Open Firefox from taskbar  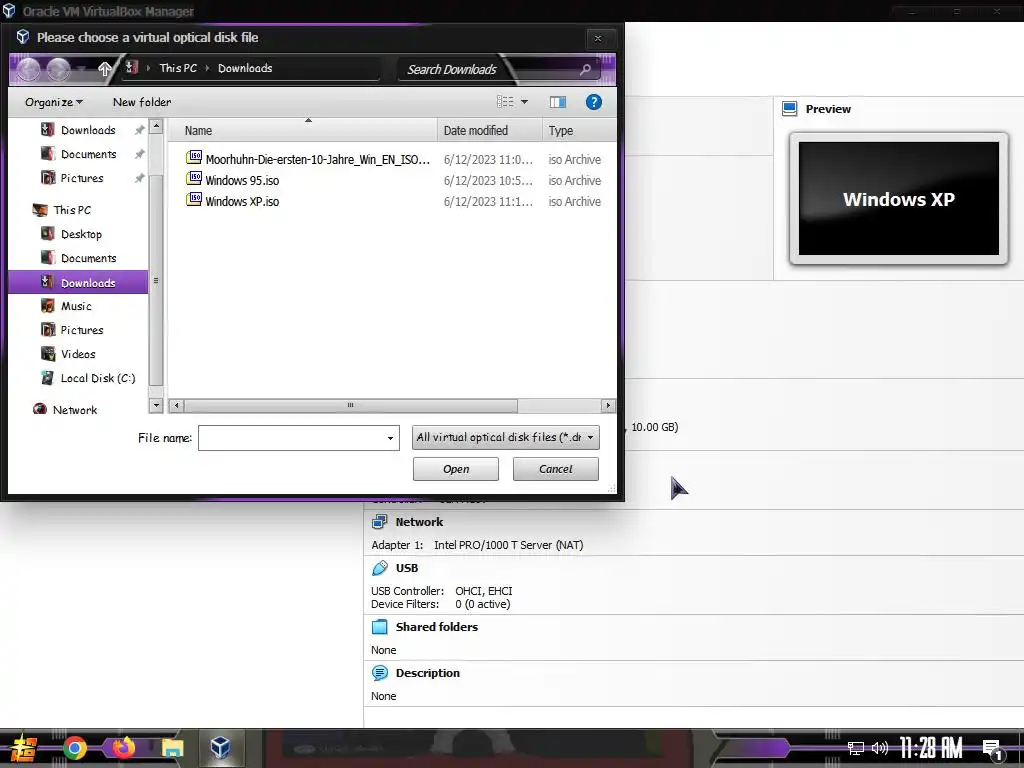(123, 748)
